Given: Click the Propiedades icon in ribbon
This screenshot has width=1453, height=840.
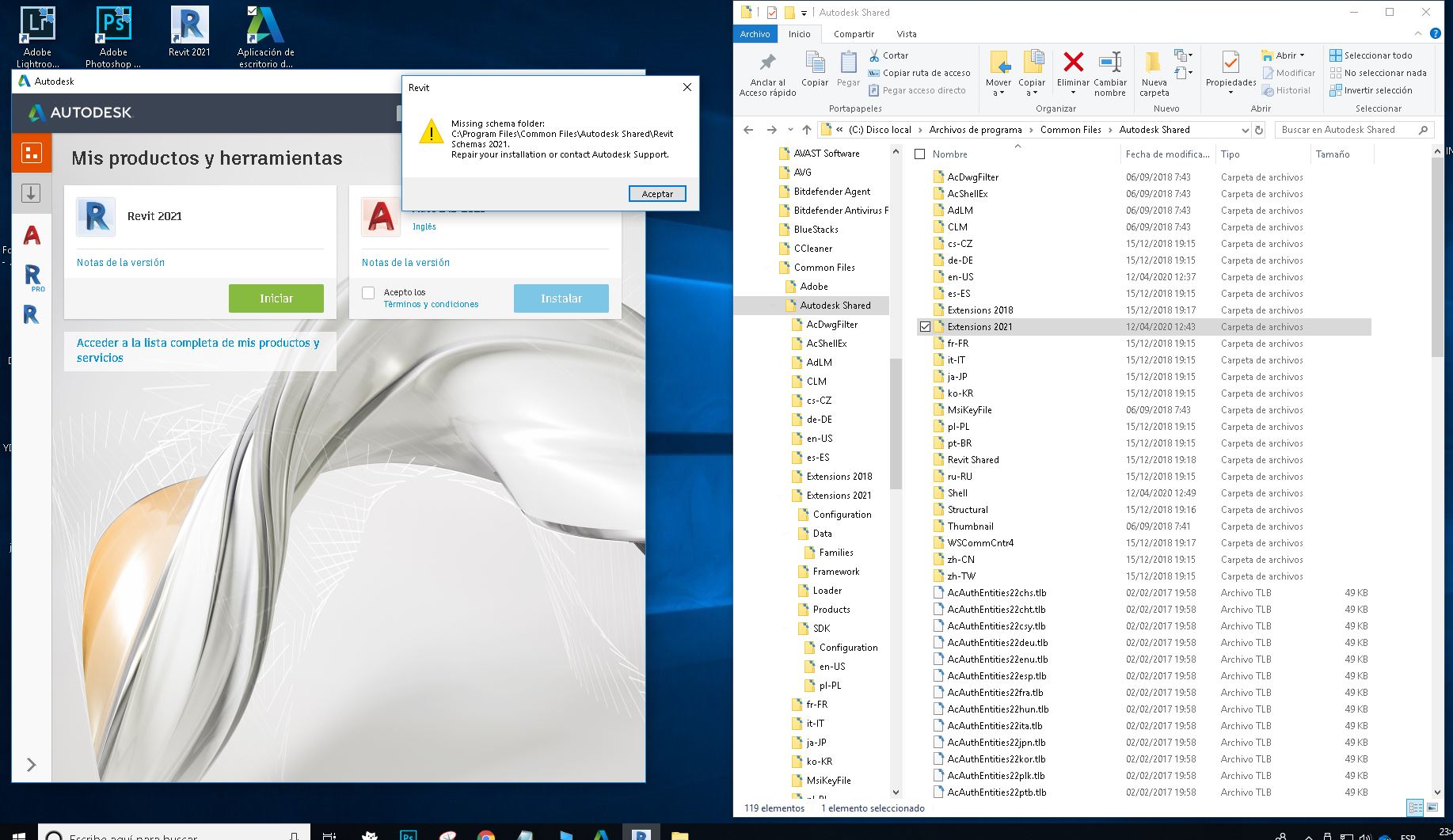Looking at the screenshot, I should 1230,63.
